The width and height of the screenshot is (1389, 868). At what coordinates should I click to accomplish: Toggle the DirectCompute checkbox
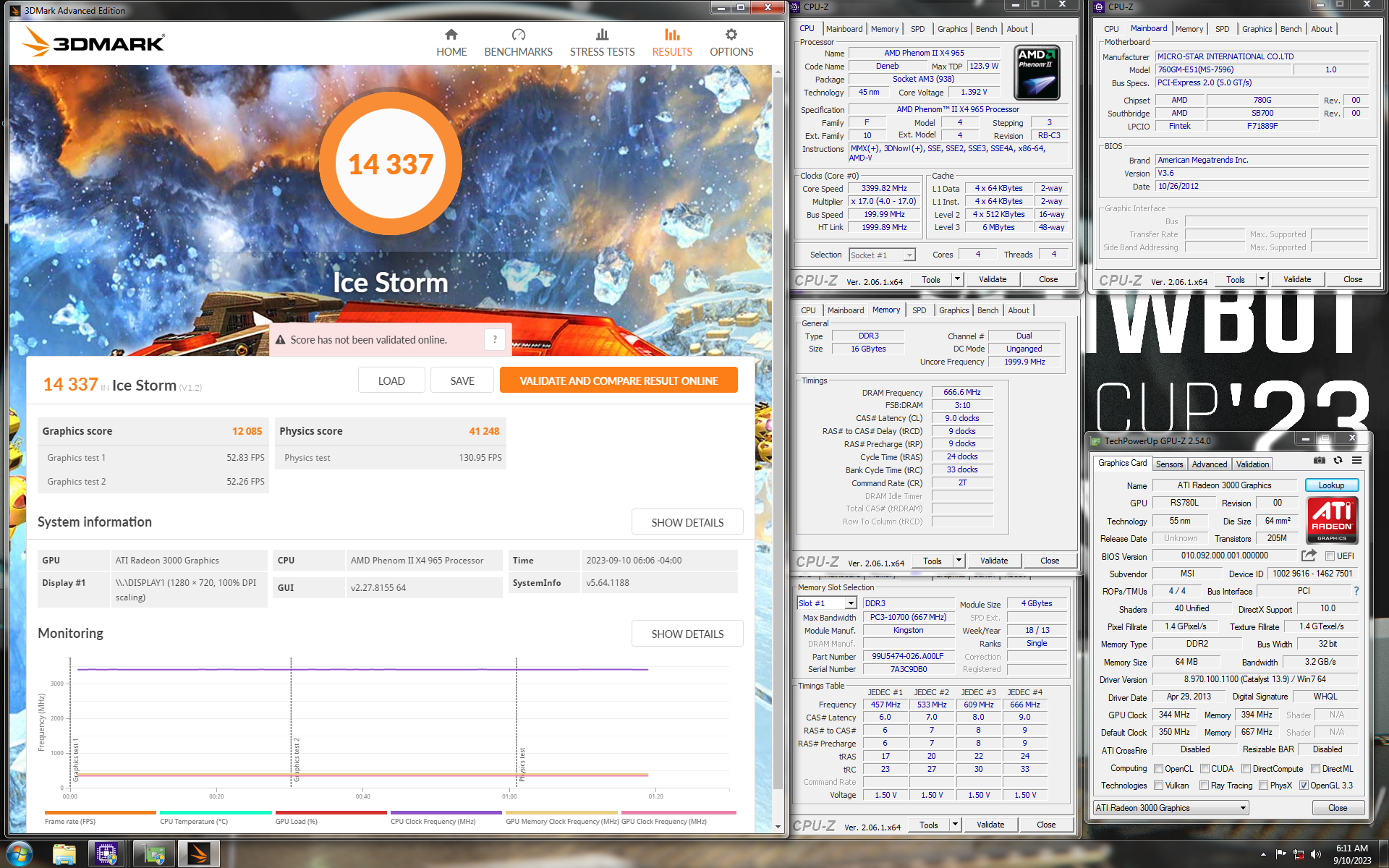pos(1246,768)
